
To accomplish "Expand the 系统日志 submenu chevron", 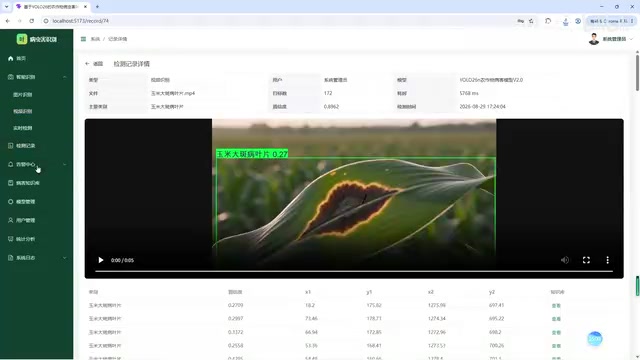I will pyautogui.click(x=64, y=258).
